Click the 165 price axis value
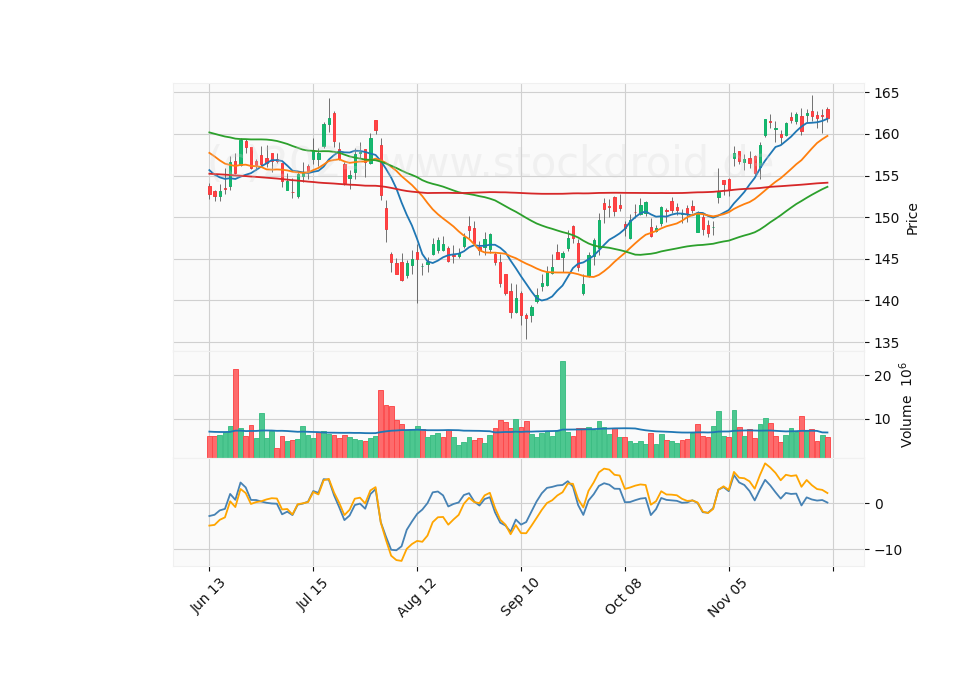This screenshot has width=960, height=690. click(x=887, y=93)
